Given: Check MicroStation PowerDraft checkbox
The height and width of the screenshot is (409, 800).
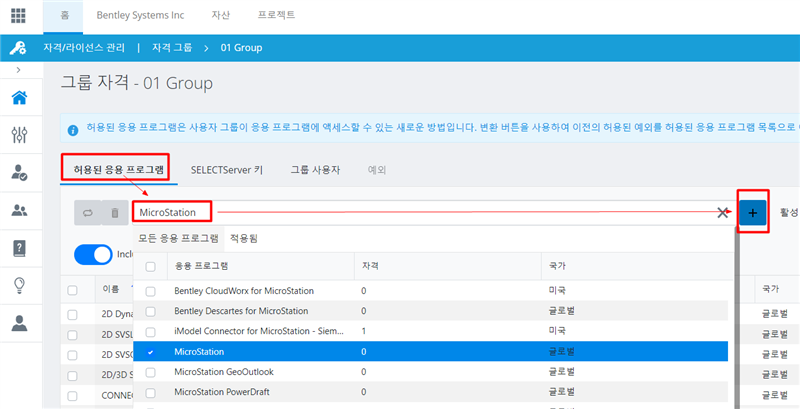Looking at the screenshot, I should click(151, 393).
